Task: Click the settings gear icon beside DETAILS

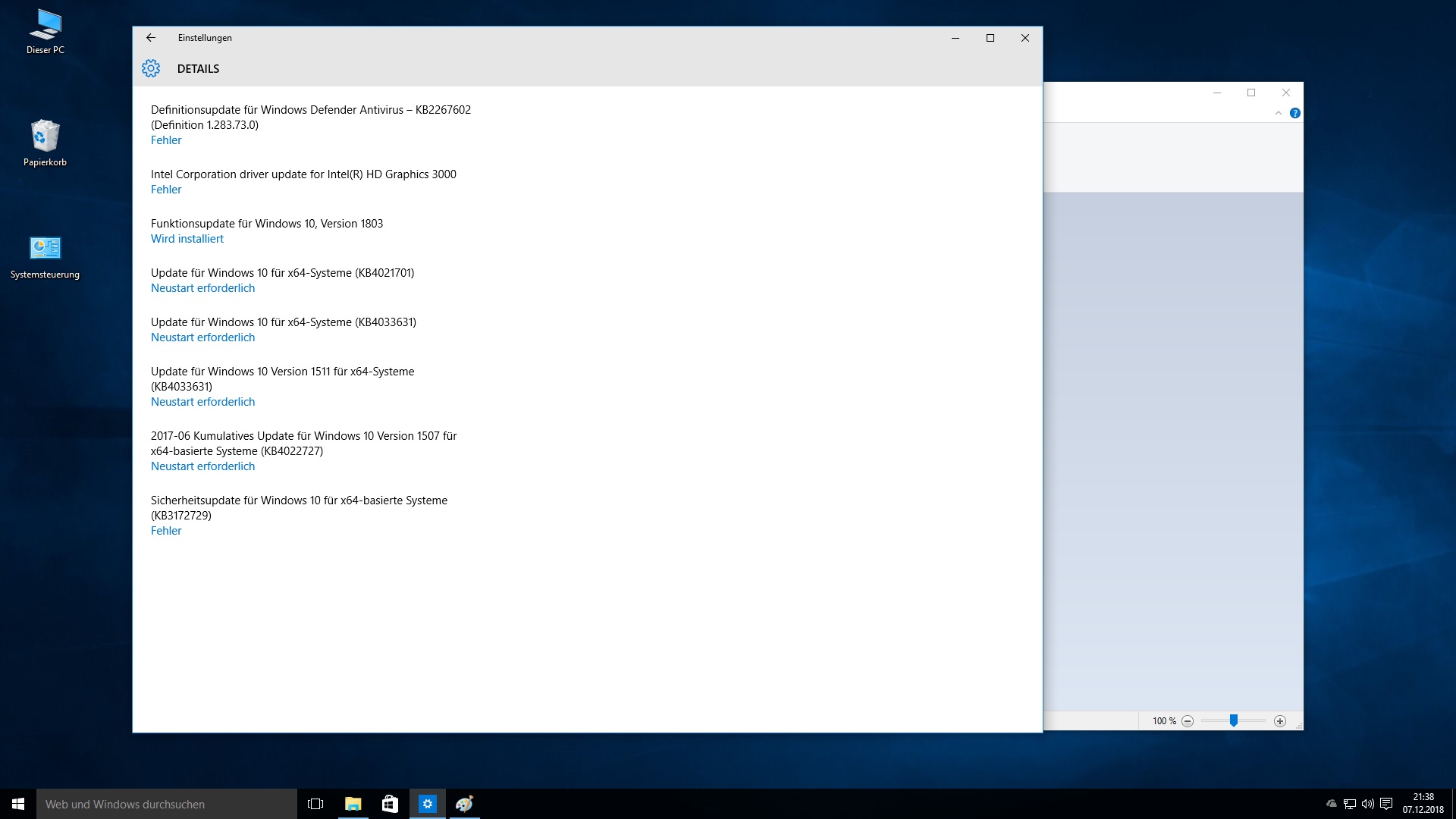Action: click(151, 68)
